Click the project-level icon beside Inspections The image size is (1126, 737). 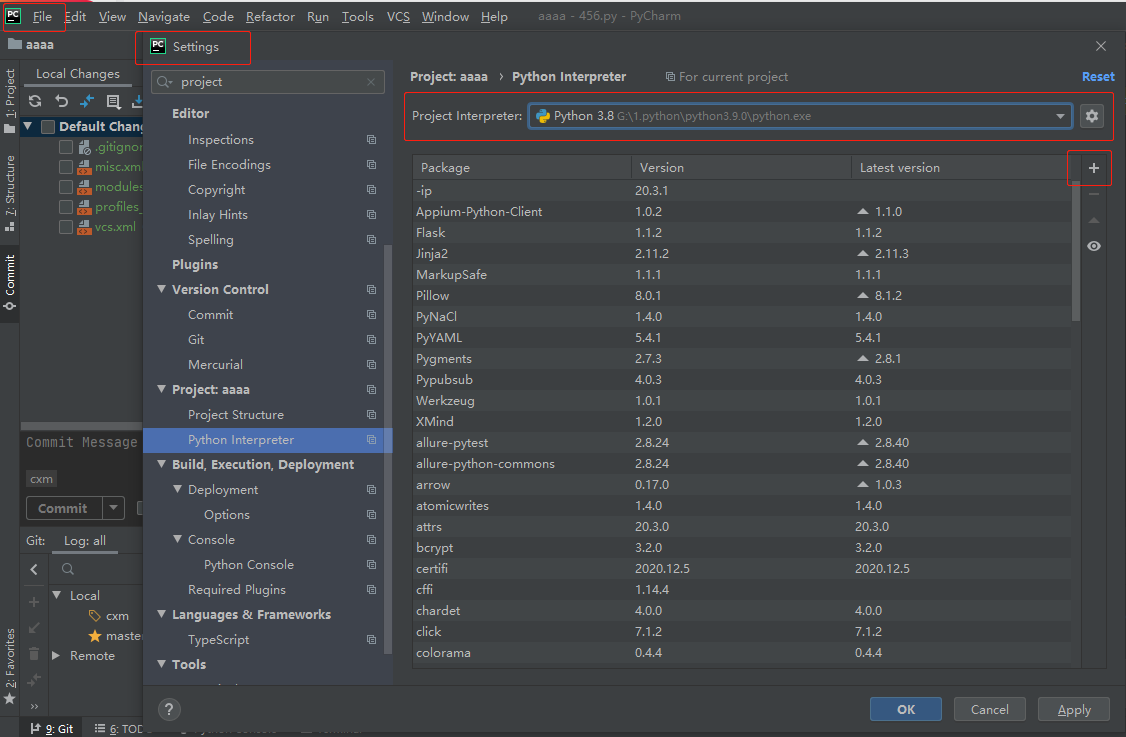(x=371, y=139)
